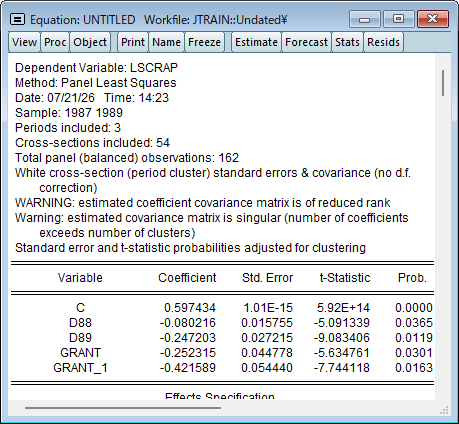459x424 pixels.
Task: Click the vertical scrollbar thumb
Action: point(443,83)
